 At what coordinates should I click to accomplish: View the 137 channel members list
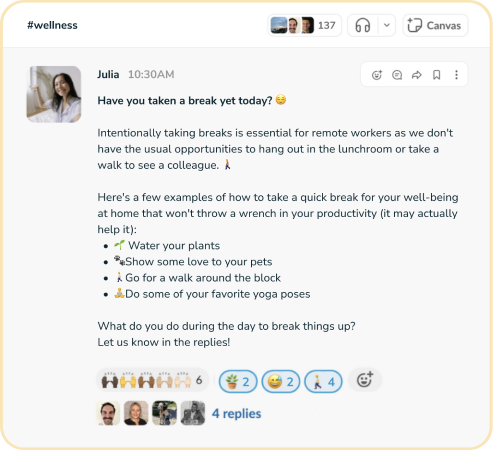point(304,25)
